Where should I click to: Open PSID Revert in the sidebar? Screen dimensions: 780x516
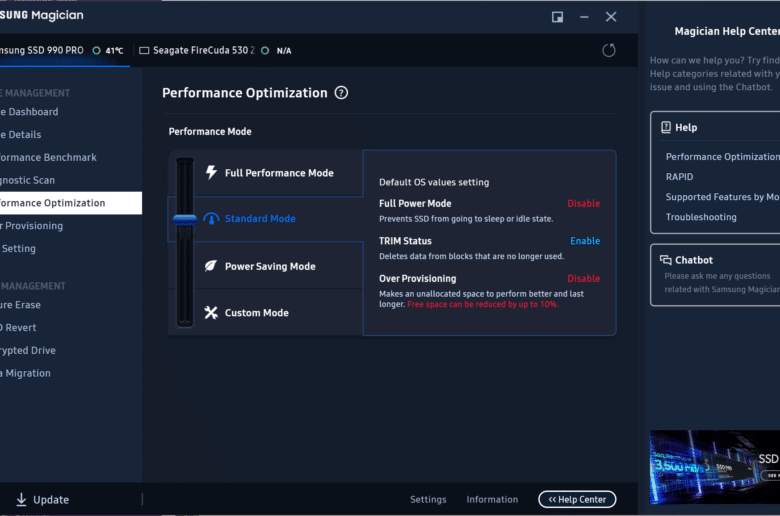[x=71, y=328]
